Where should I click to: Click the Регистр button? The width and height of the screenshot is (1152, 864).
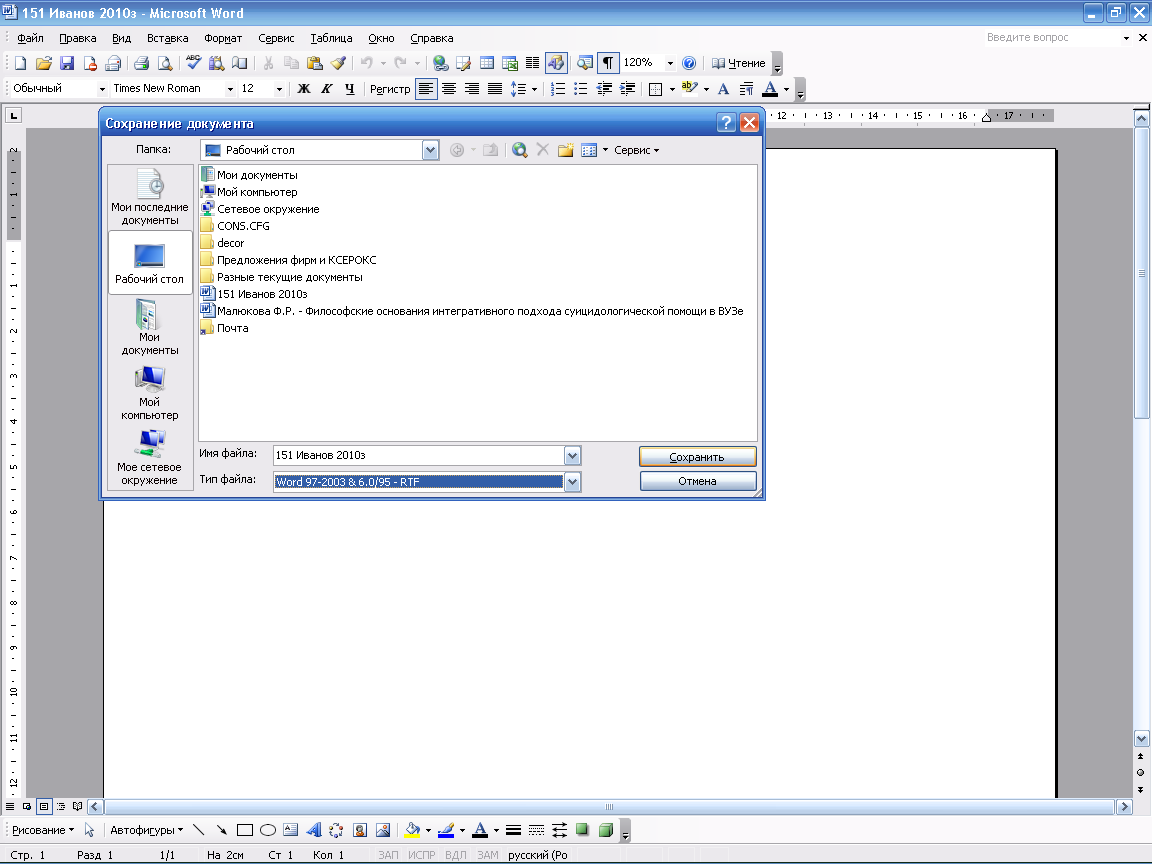pos(390,89)
